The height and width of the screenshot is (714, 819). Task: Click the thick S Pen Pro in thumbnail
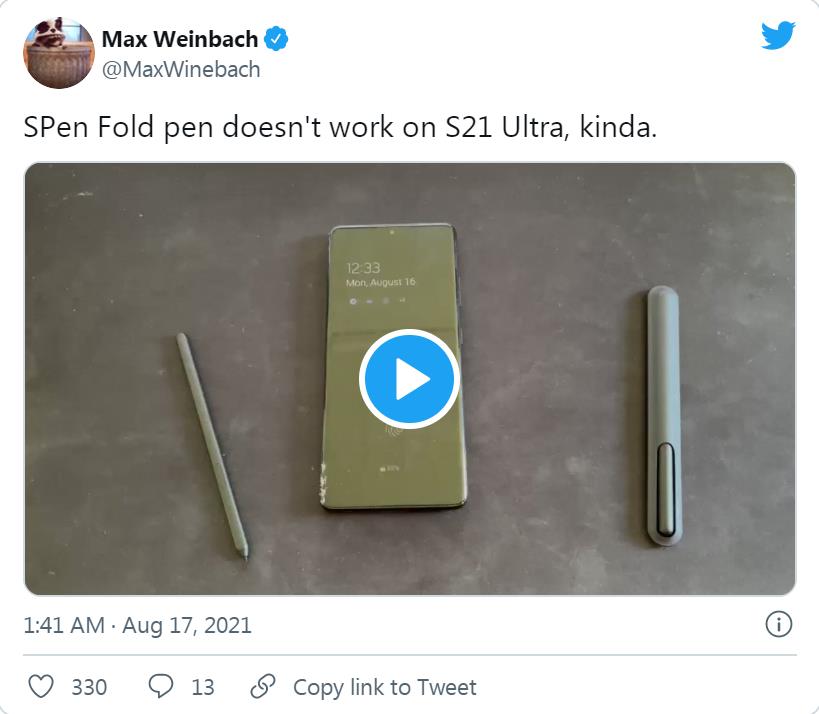[663, 416]
